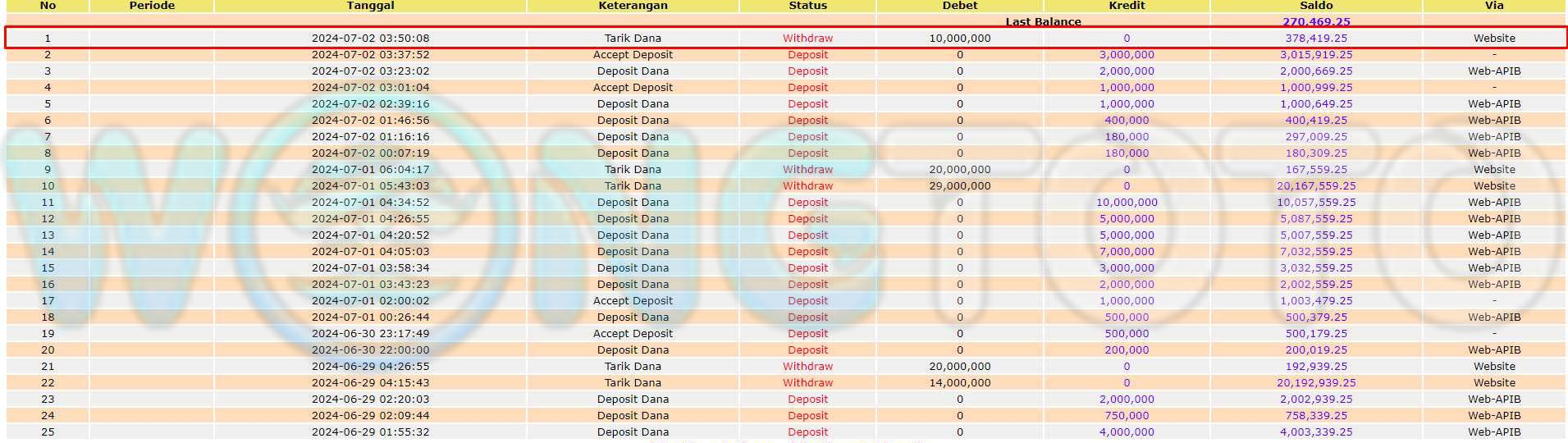Screen dimensions: 1568x443
Task: Click the kredit amount 7,000,000
Action: click(x=1127, y=252)
